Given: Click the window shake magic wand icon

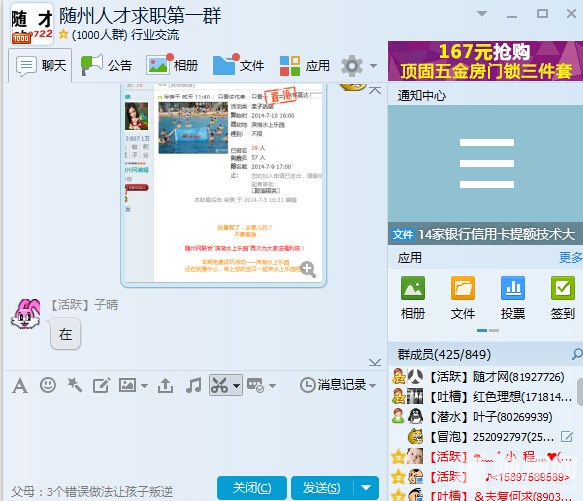Looking at the screenshot, I should click(74, 385).
